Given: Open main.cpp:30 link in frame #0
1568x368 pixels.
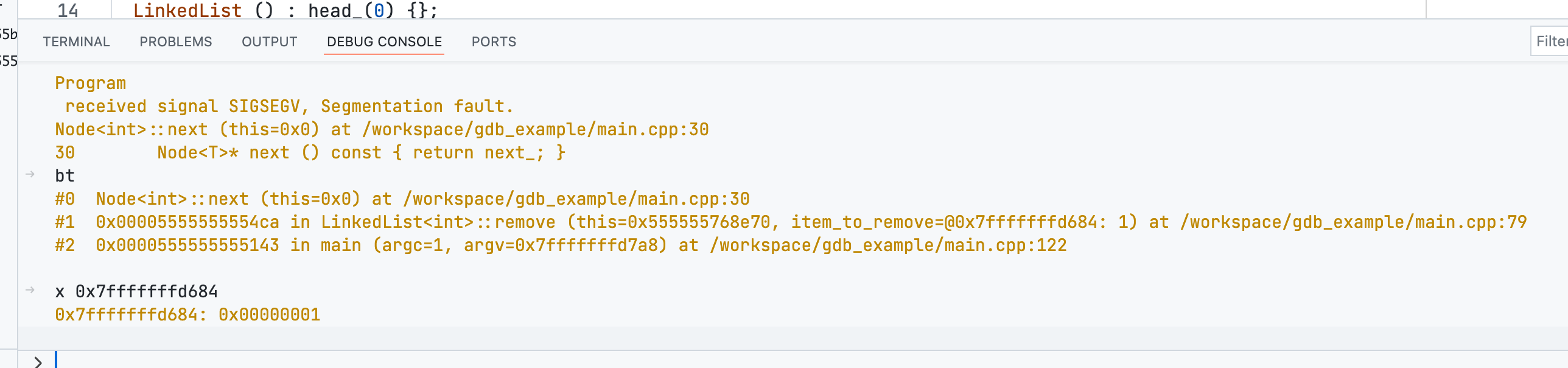Looking at the screenshot, I should [x=576, y=199].
